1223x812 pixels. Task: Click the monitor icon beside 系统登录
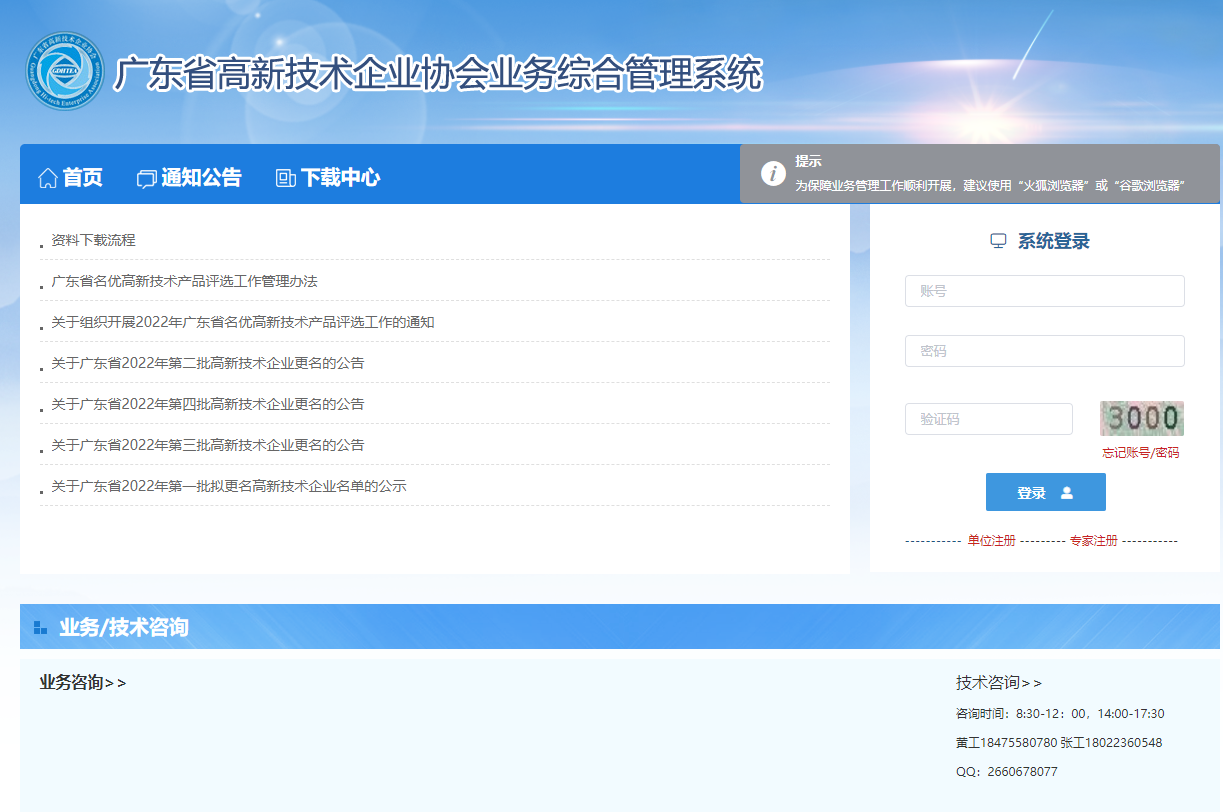point(998,241)
